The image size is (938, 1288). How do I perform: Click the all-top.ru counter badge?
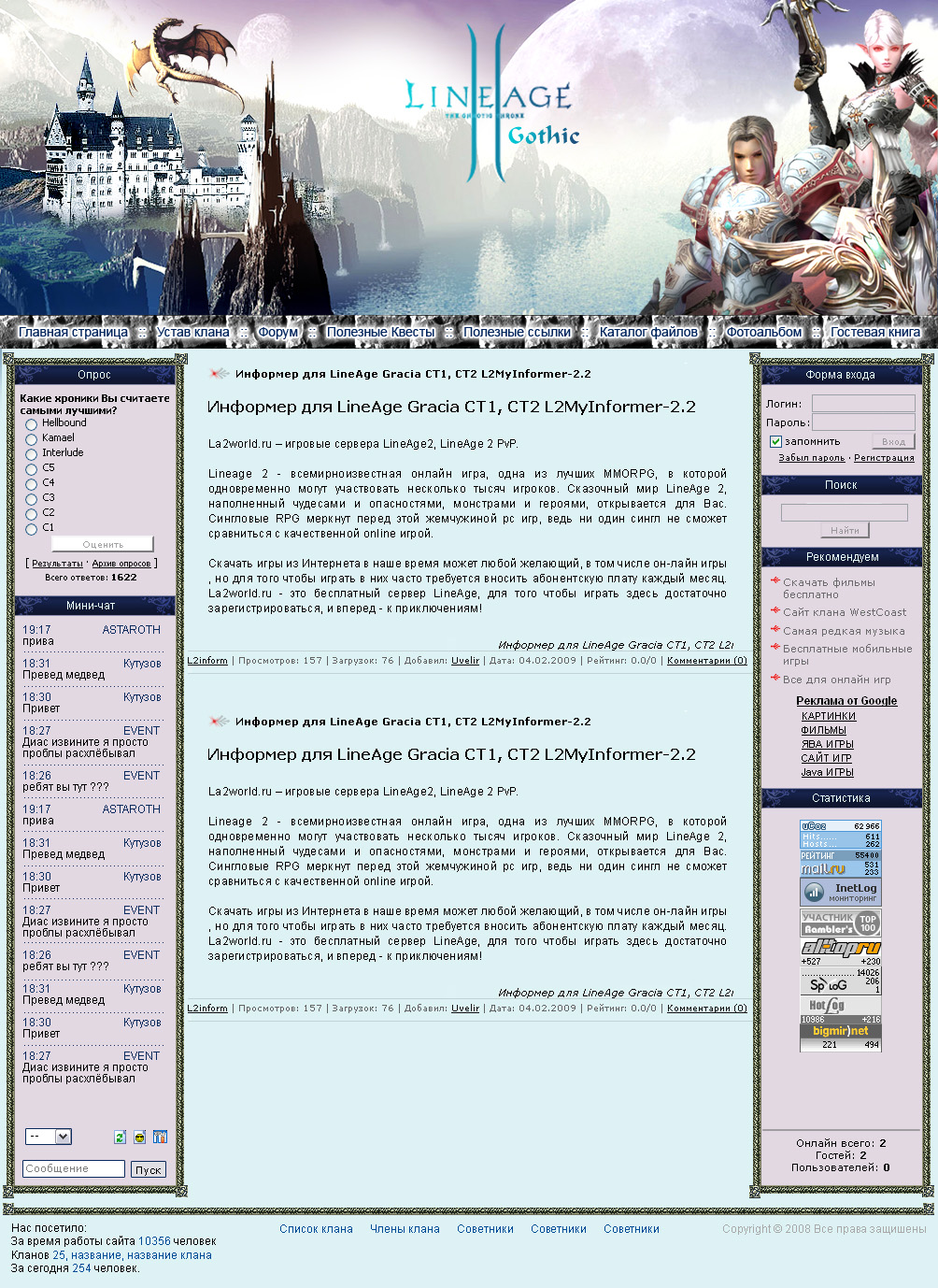coord(841,952)
